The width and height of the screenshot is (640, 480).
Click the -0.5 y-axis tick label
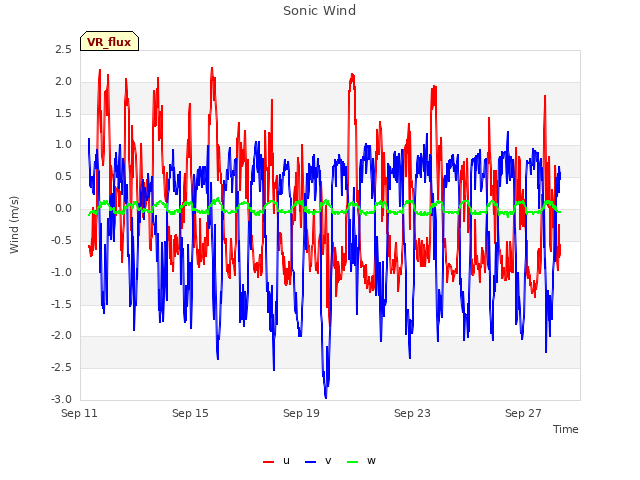(61, 240)
